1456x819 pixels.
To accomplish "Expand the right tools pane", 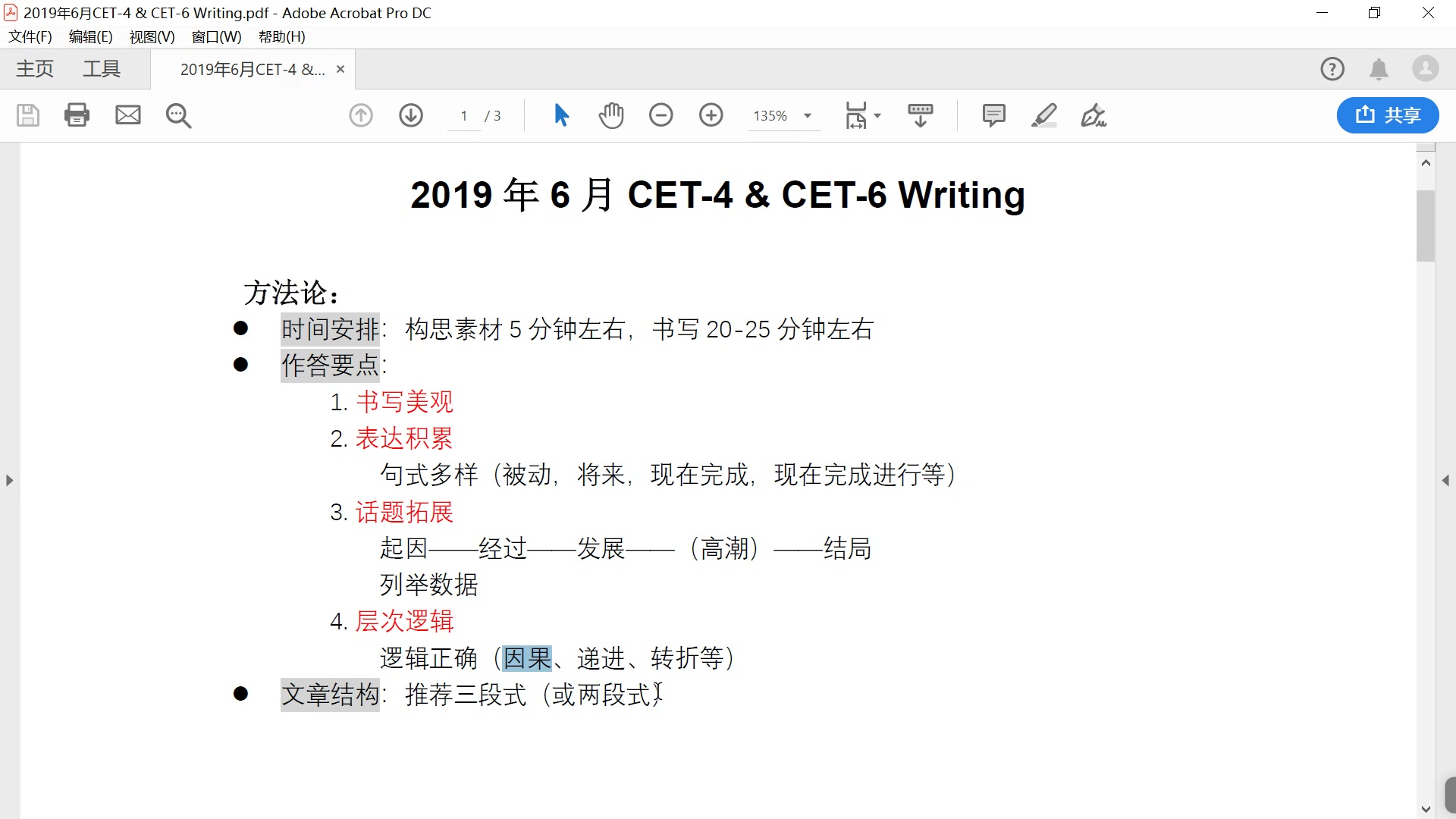I will click(1445, 480).
